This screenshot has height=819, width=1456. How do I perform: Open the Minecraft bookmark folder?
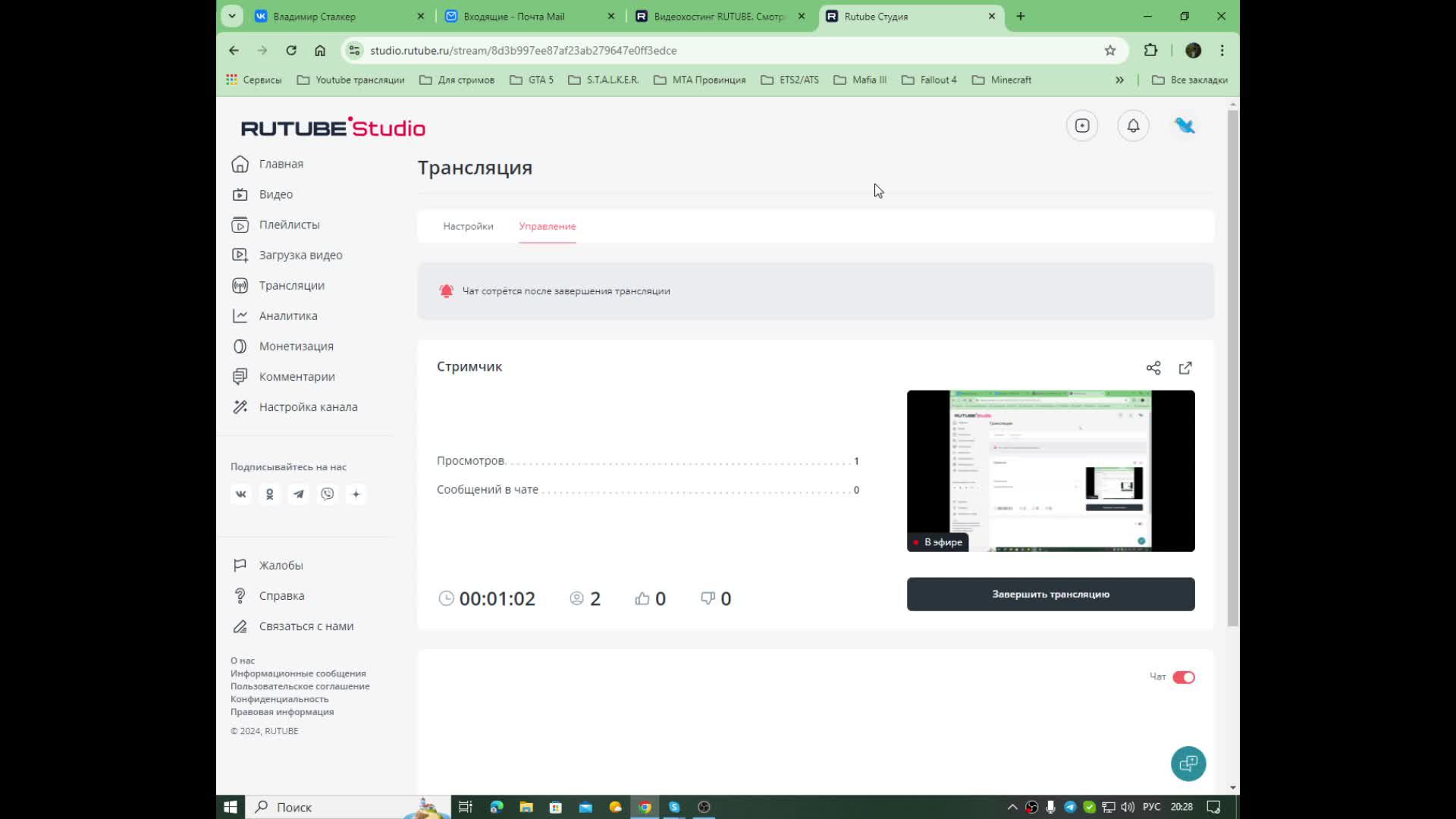[1001, 80]
